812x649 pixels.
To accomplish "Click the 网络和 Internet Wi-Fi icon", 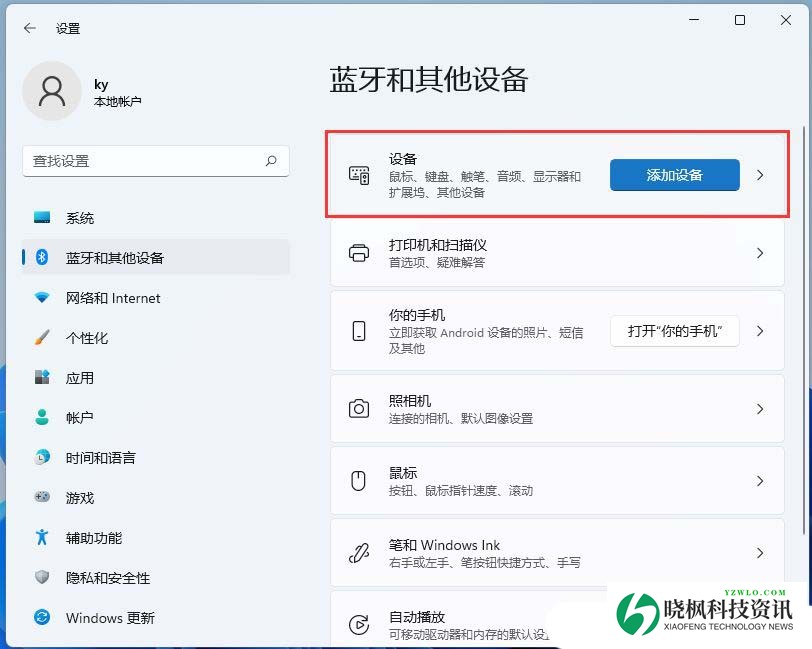I will click(42, 298).
